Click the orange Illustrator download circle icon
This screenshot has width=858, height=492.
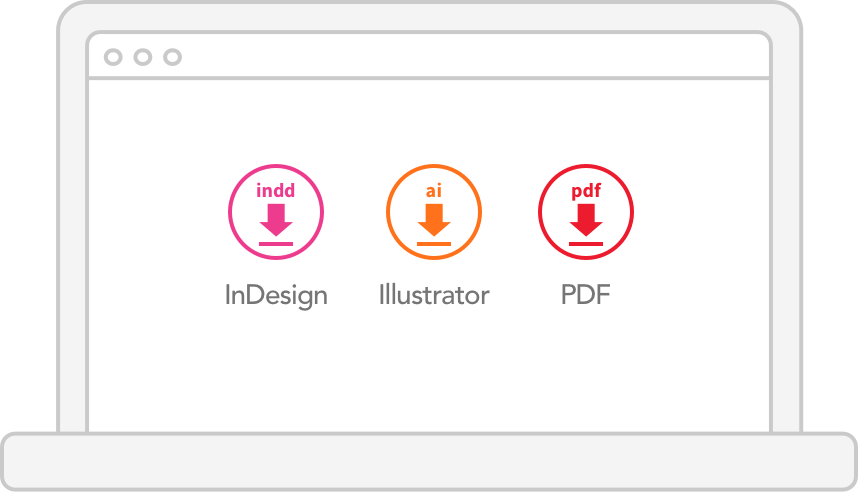(x=434, y=212)
